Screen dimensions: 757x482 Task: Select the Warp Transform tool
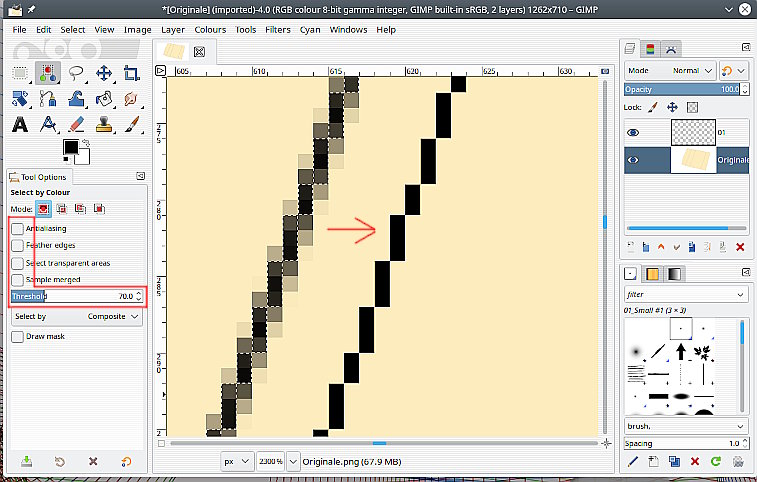pos(76,99)
